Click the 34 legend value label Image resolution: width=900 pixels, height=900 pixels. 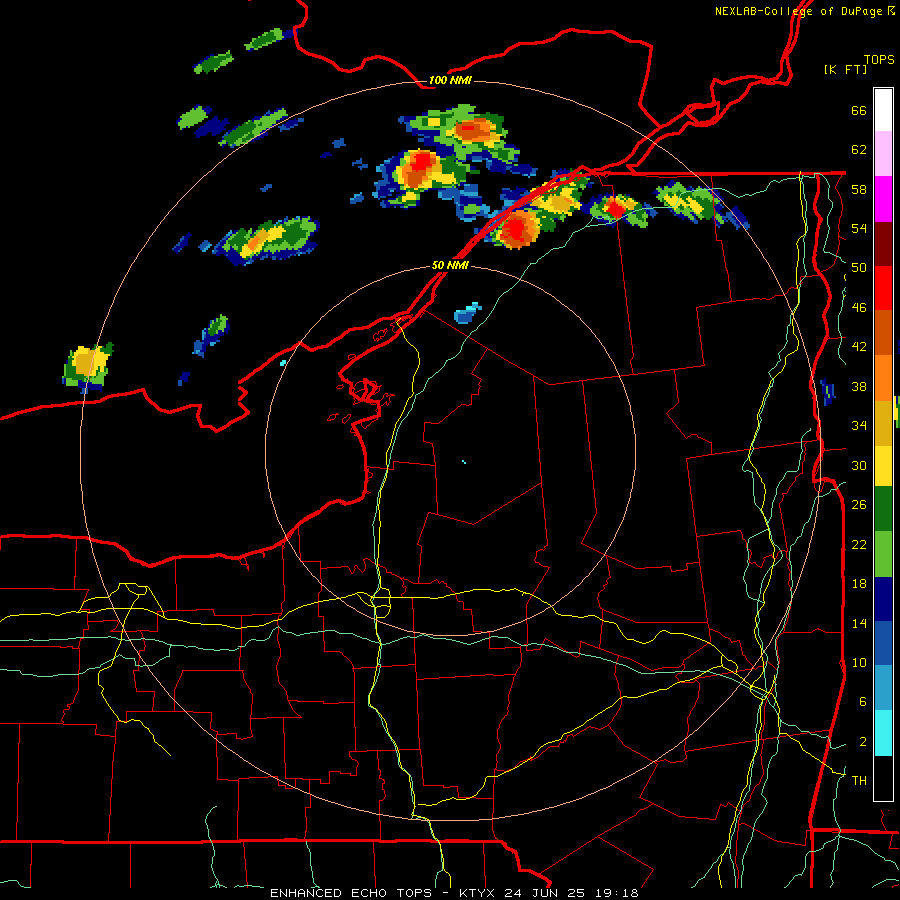point(859,425)
